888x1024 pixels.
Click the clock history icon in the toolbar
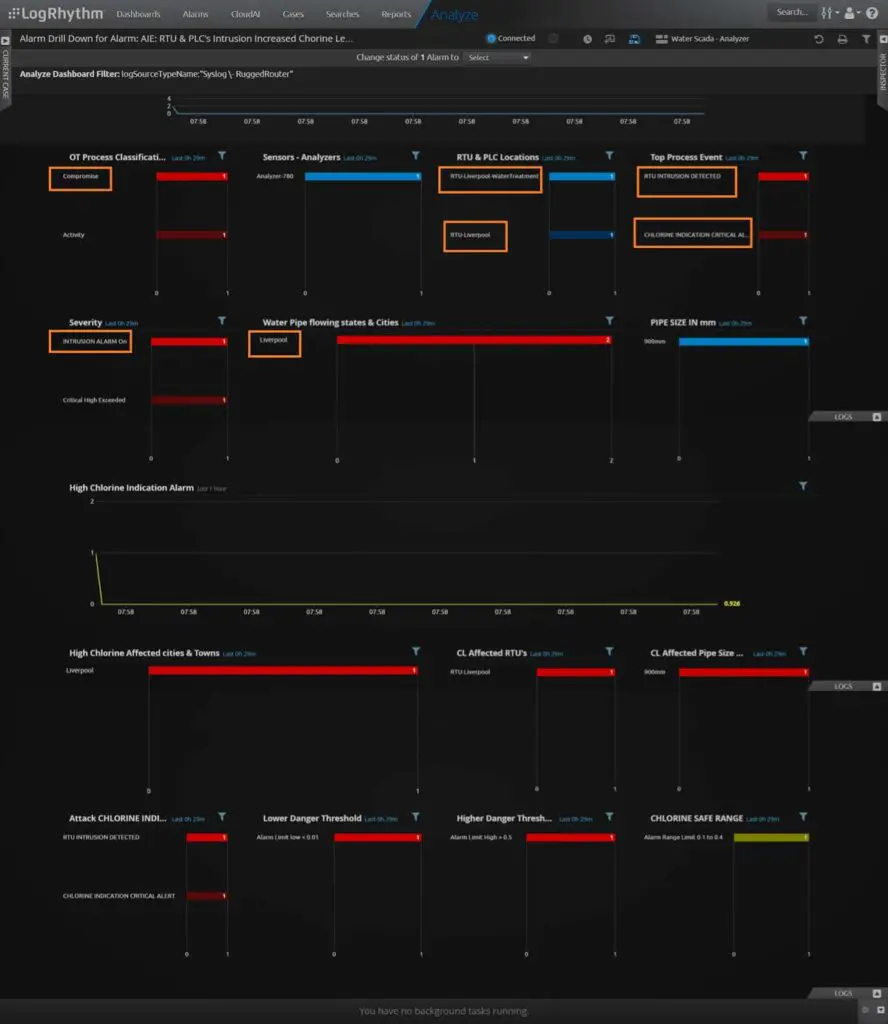click(588, 38)
